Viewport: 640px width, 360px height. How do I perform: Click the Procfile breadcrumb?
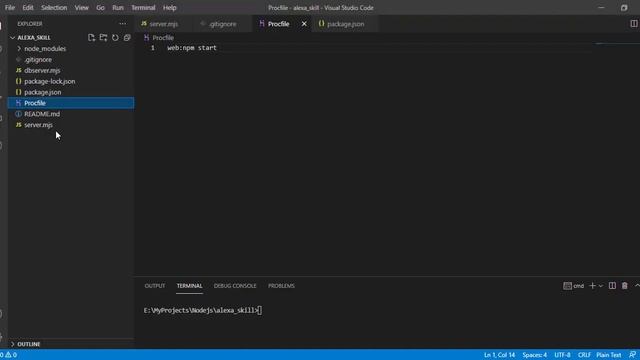point(163,38)
